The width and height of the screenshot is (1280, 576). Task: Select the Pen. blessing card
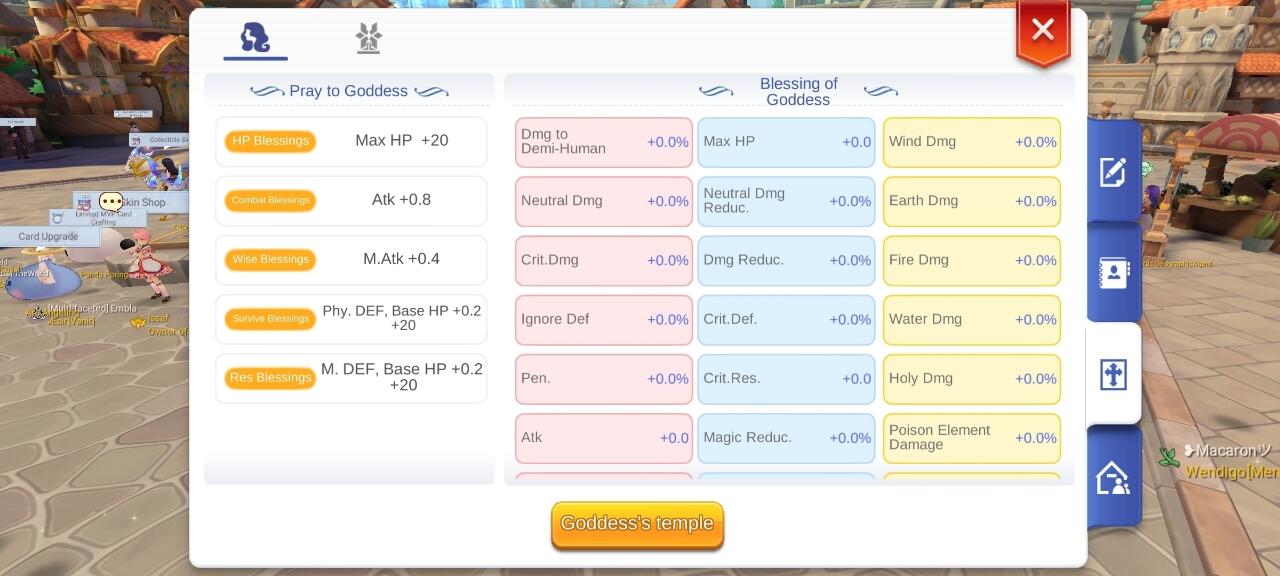coord(604,379)
